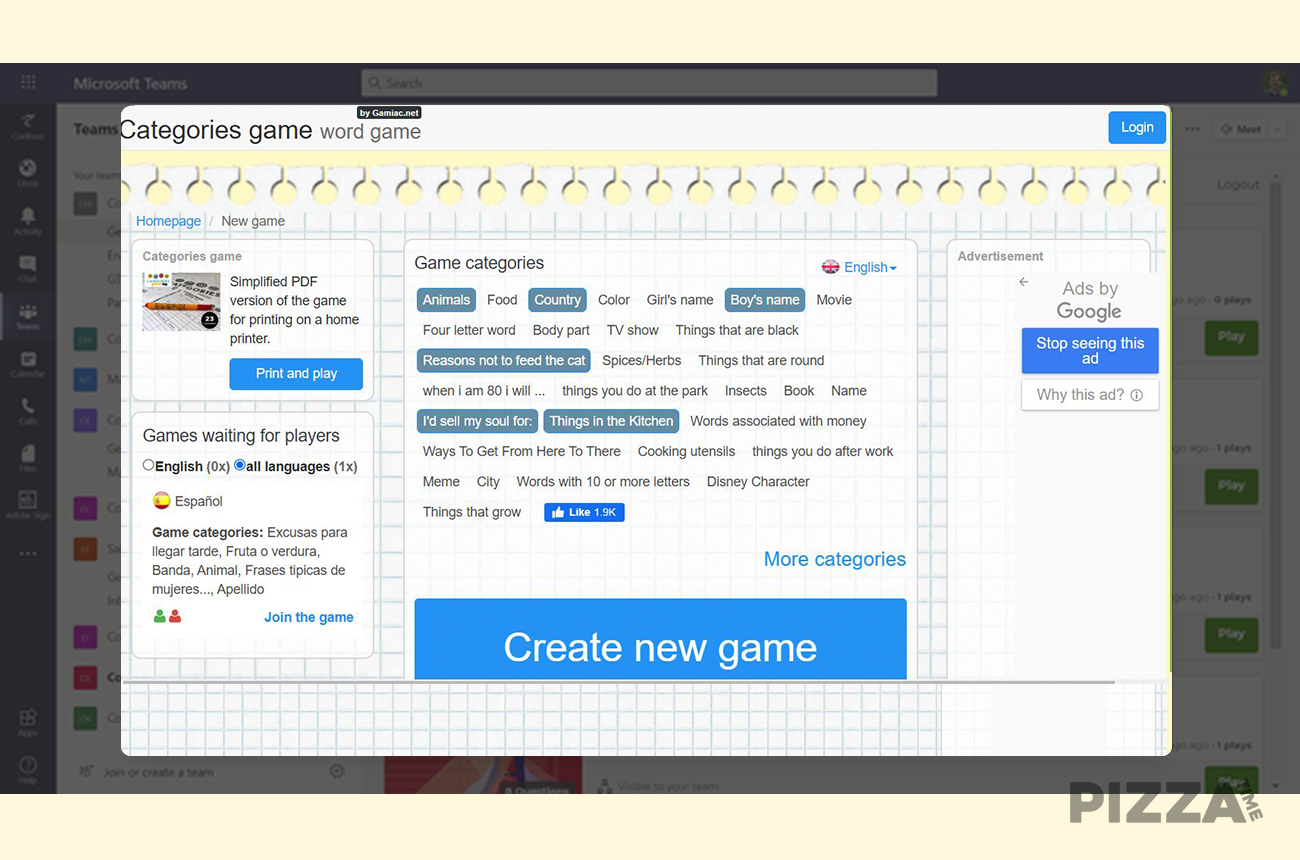Click the Join the game link
The image size is (1300, 860).
308,617
